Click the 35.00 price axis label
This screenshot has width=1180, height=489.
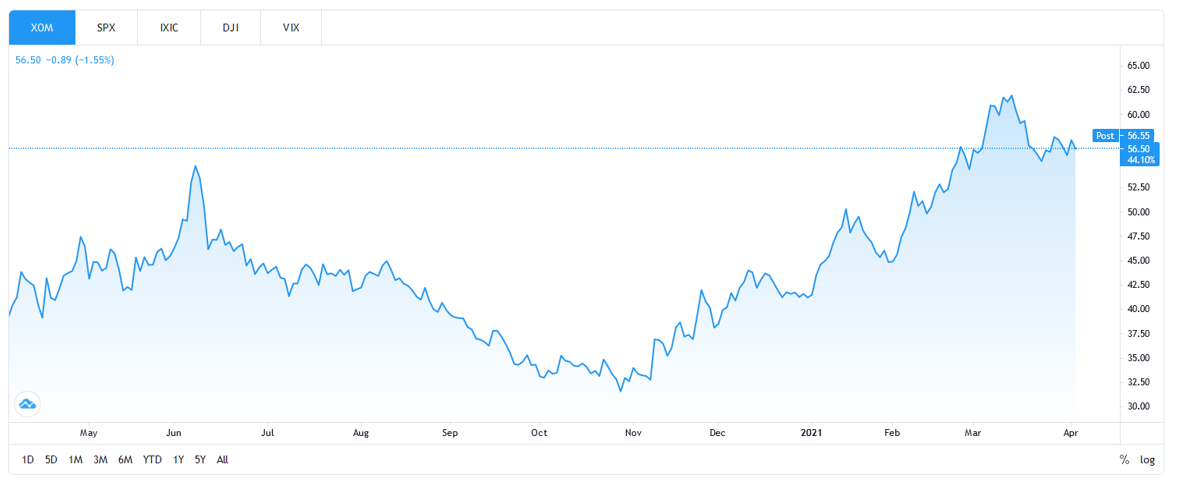pyautogui.click(x=1140, y=357)
